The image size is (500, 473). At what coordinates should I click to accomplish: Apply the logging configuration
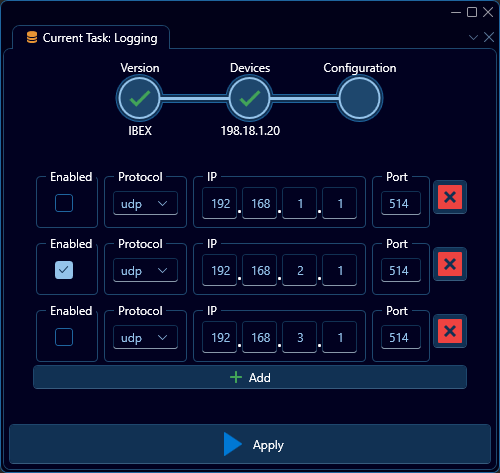tap(250, 444)
